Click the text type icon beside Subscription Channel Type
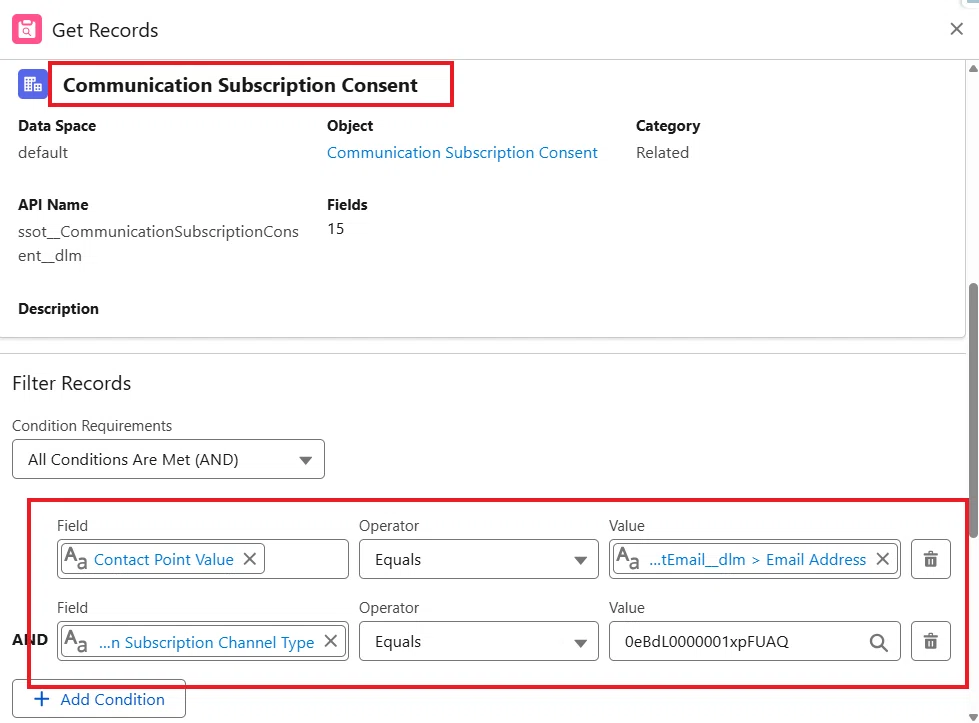Viewport: 979px width, 723px height. click(76, 641)
